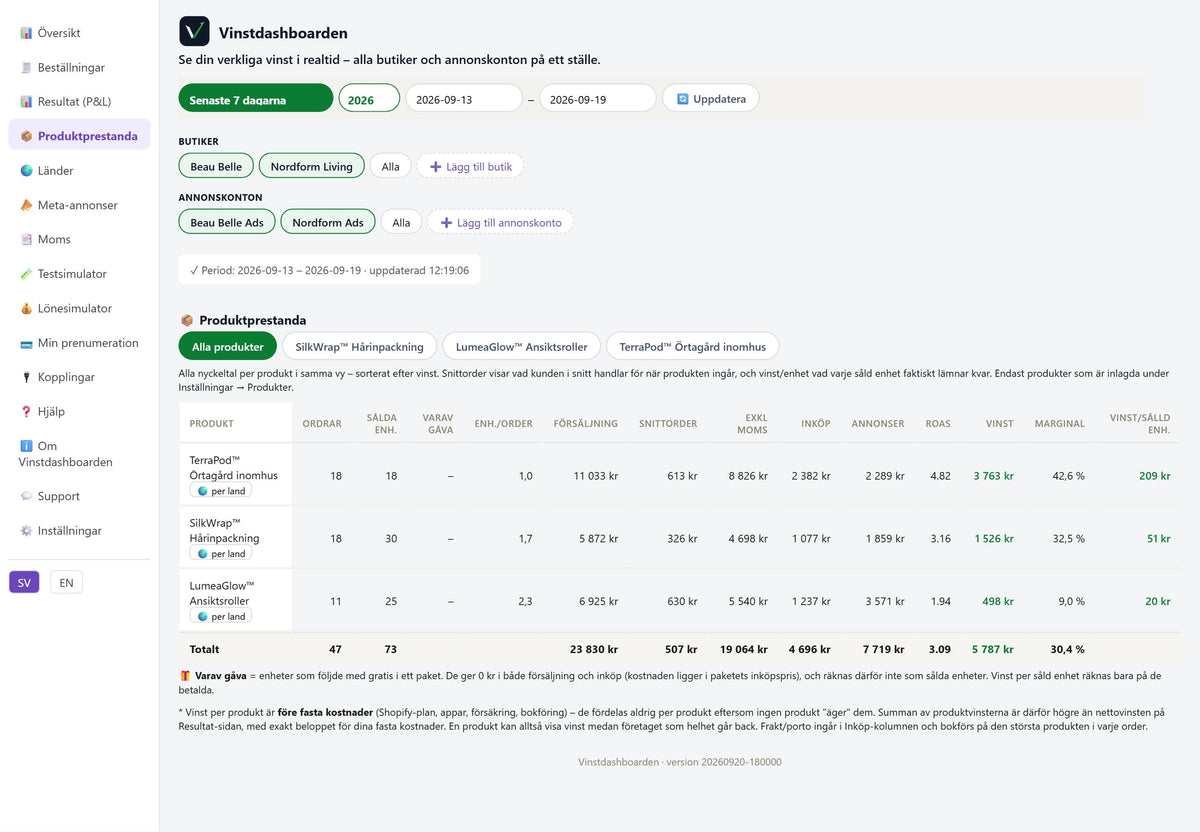Select the LumeaGlow™ Ansiktsroller tab
Image resolution: width=1200 pixels, height=832 pixels.
521,346
